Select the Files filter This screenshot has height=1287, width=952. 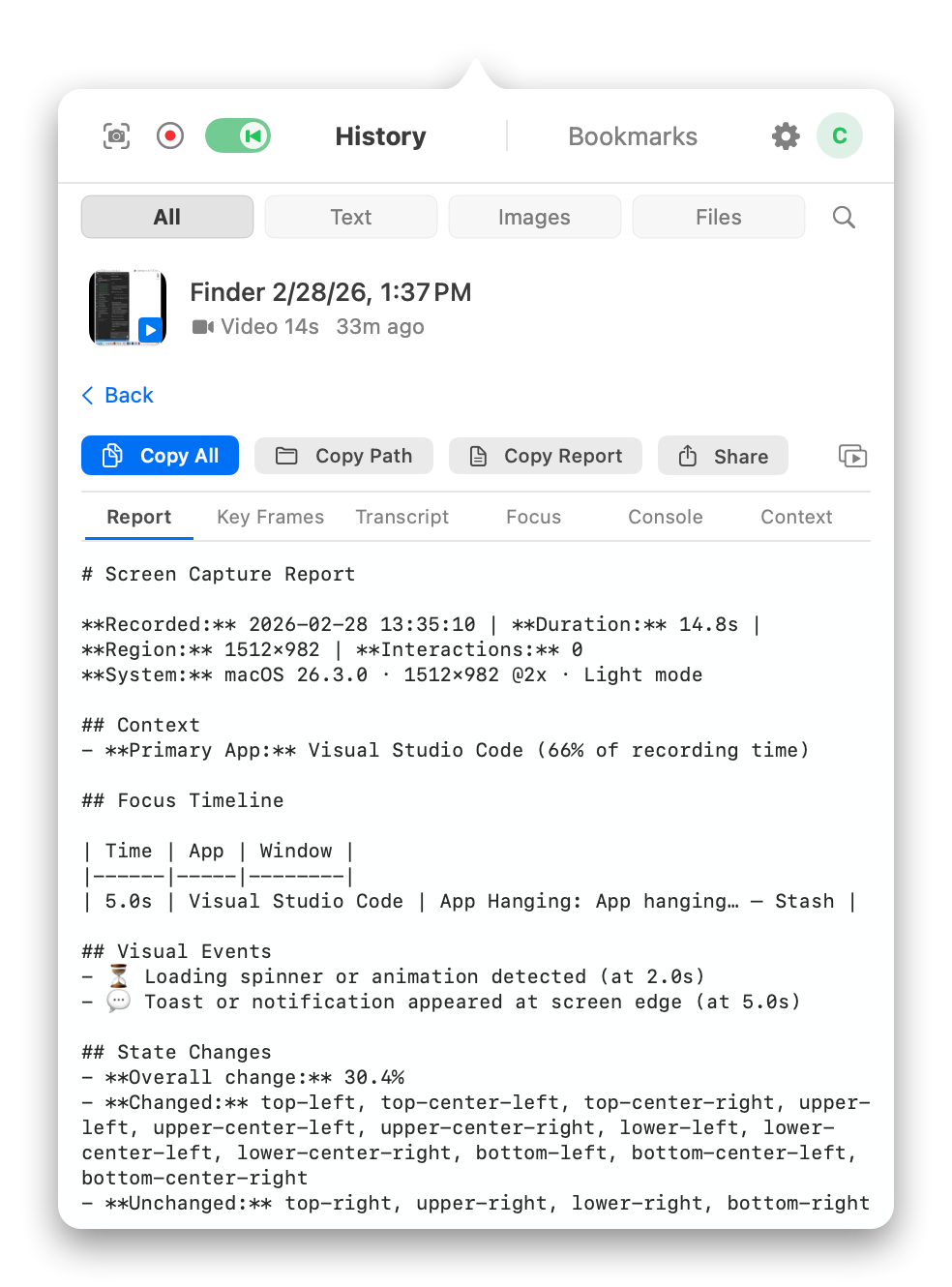[x=718, y=217]
